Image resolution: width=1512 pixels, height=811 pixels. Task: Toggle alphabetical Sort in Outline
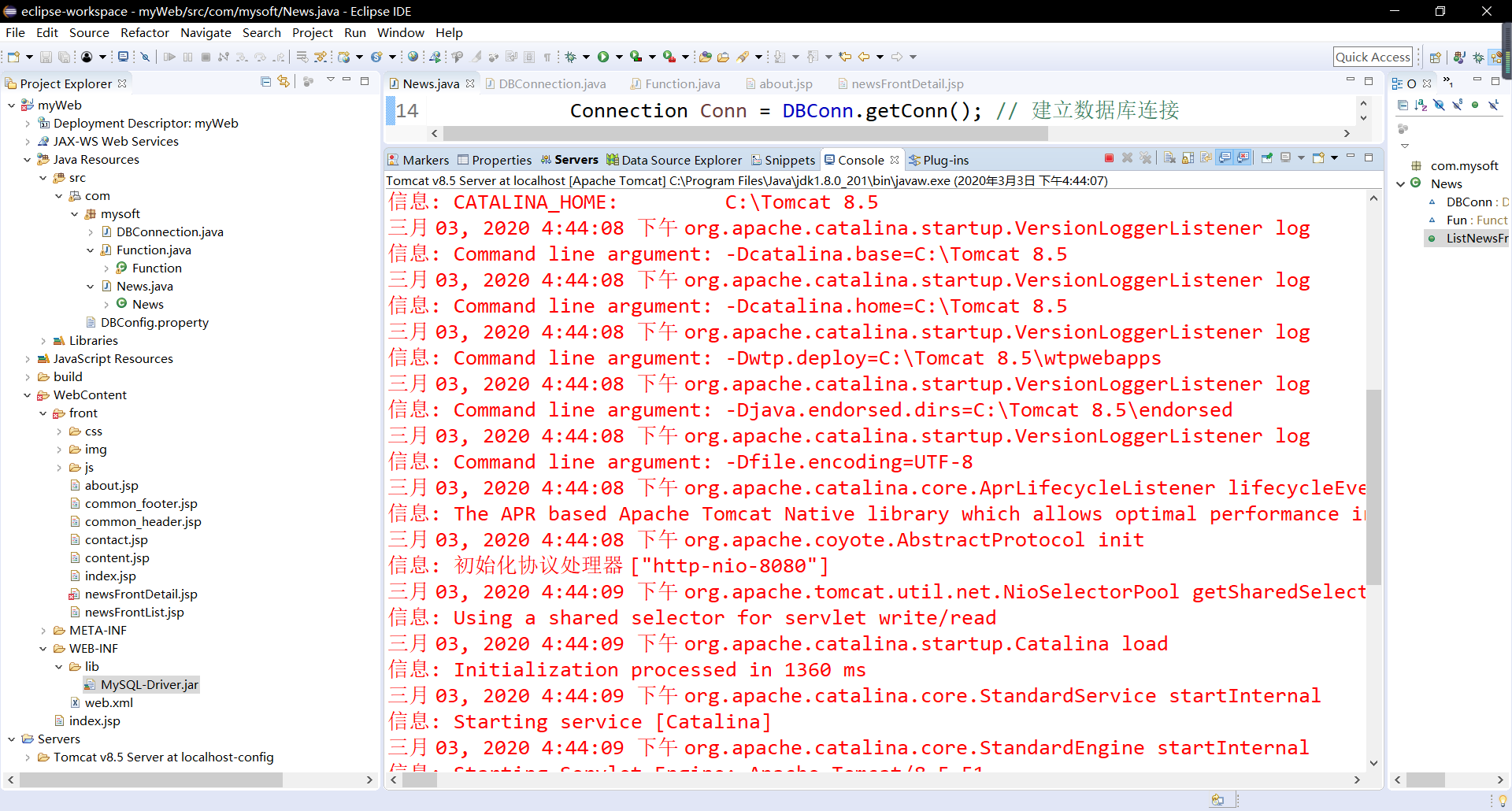coord(1421,105)
